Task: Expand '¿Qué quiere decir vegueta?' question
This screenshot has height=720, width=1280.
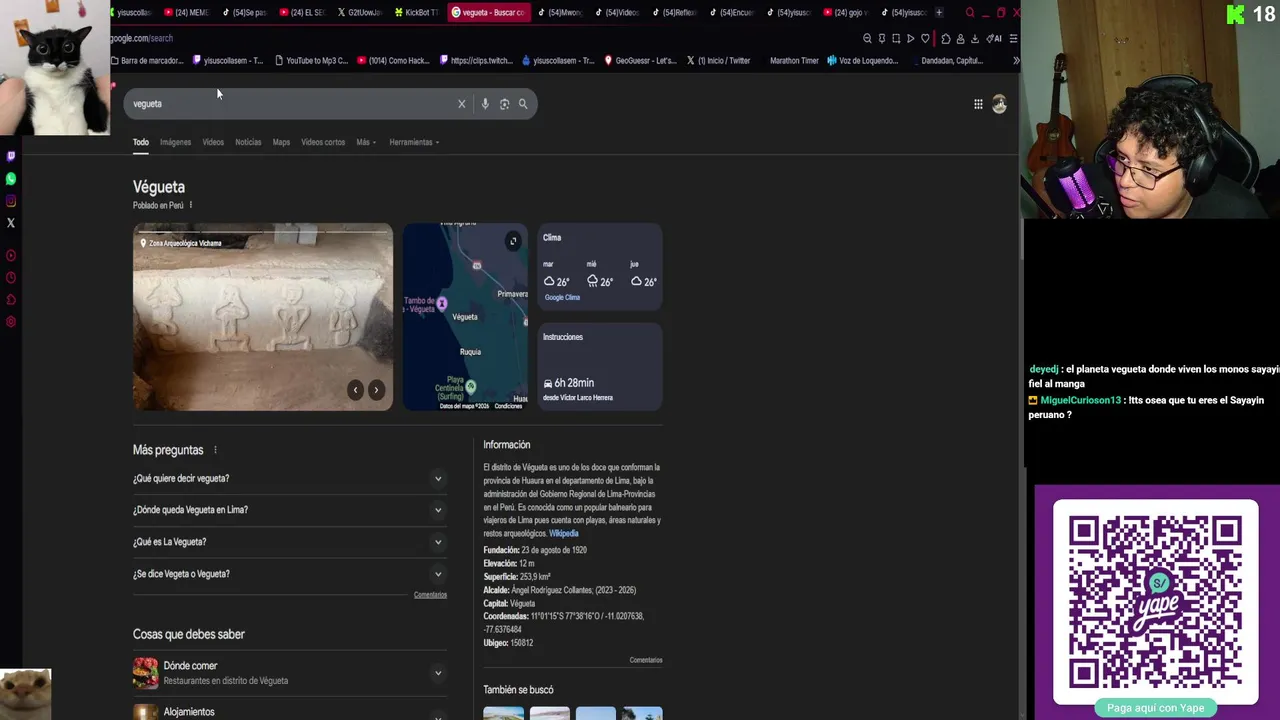Action: [x=288, y=478]
